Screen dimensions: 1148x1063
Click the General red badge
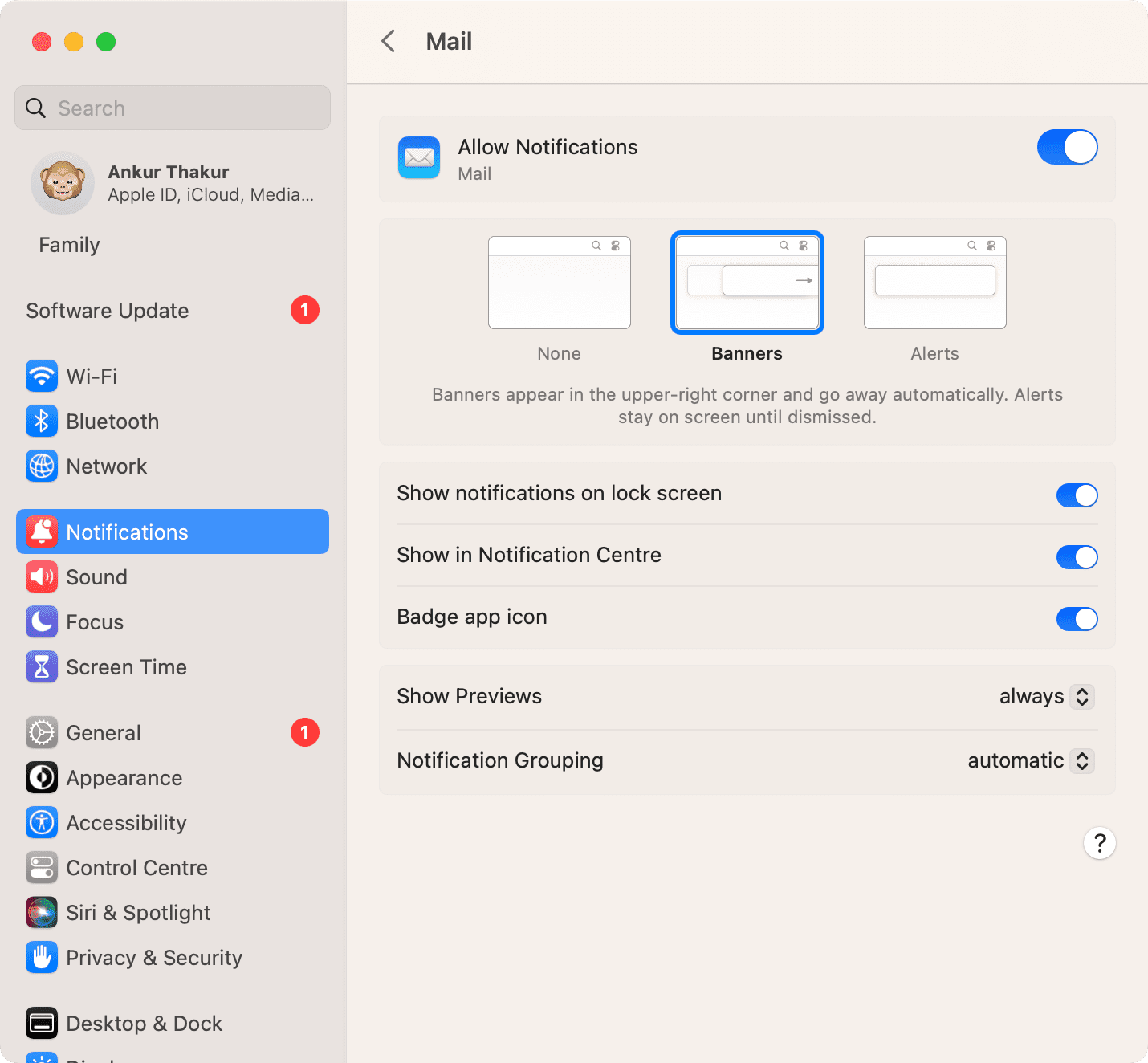[x=305, y=732]
